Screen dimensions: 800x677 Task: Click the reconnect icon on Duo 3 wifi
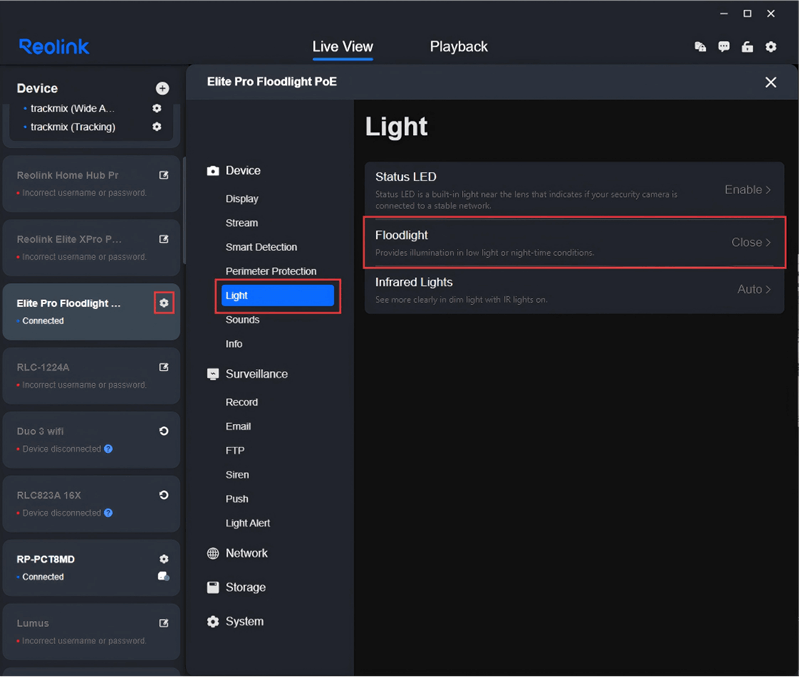tap(163, 431)
